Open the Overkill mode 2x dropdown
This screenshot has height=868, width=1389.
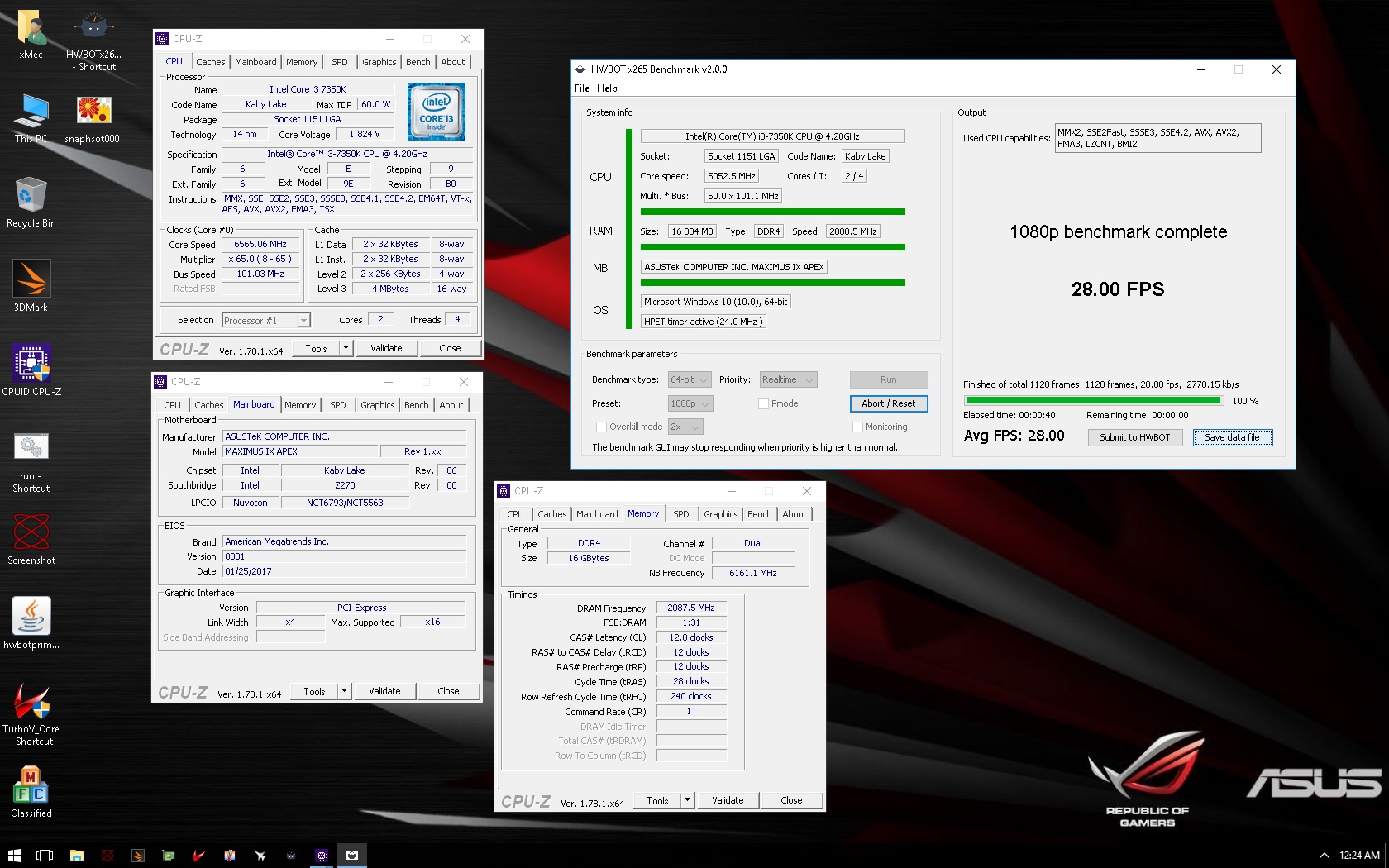(685, 427)
